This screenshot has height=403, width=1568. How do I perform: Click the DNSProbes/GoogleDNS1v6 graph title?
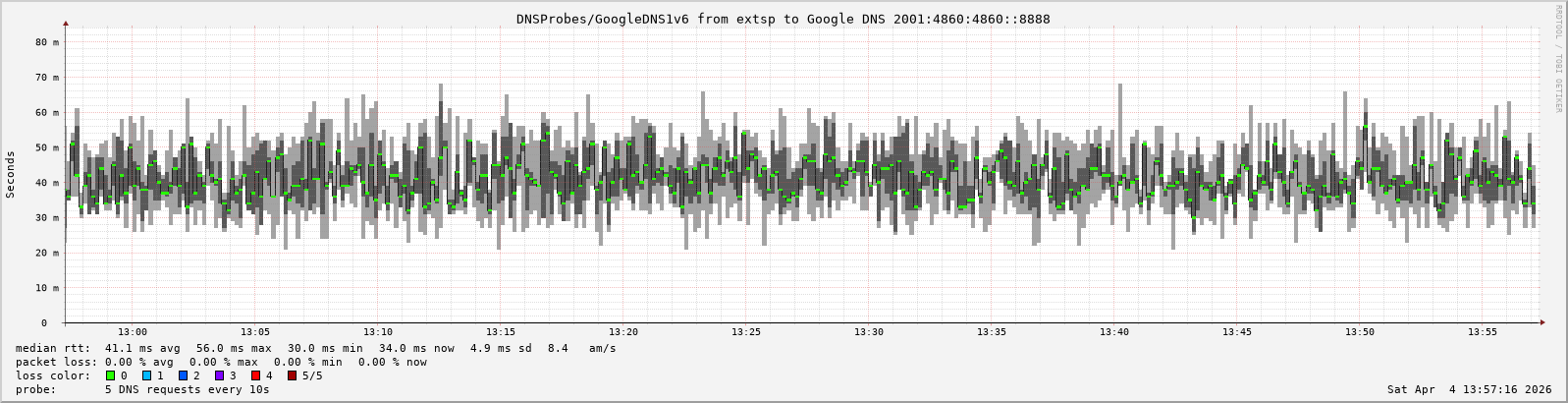point(783,19)
